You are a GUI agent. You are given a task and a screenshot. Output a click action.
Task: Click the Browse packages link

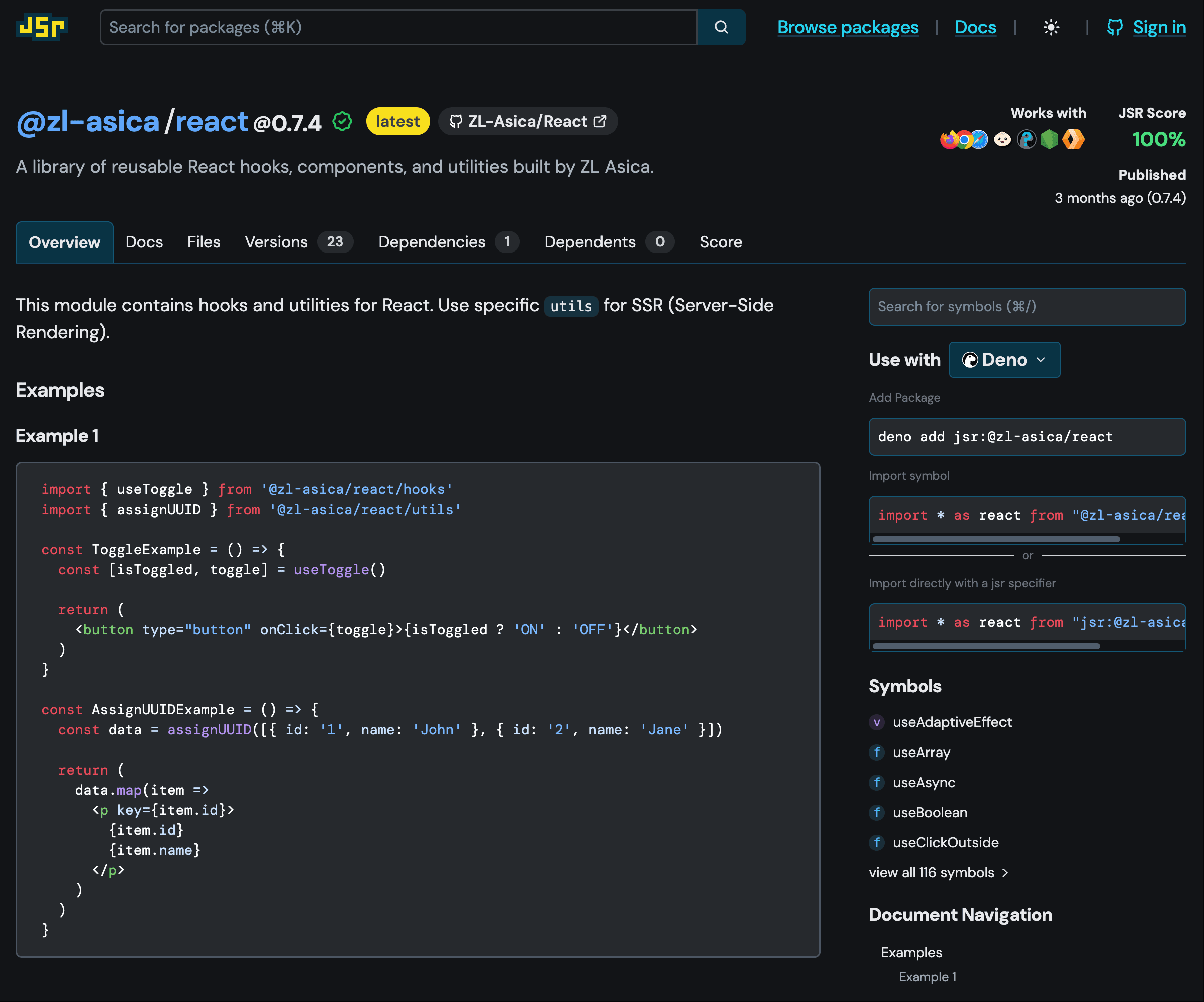(848, 27)
